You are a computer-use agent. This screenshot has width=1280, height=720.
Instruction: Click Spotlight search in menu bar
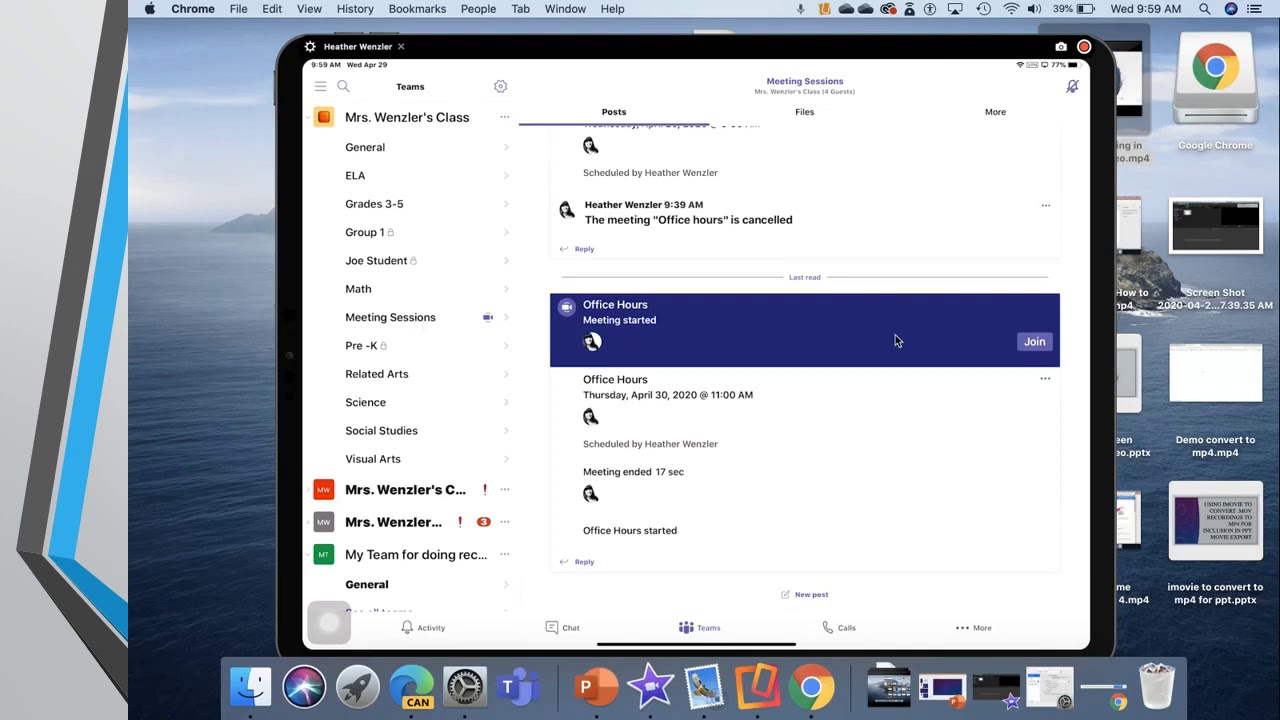click(1204, 9)
